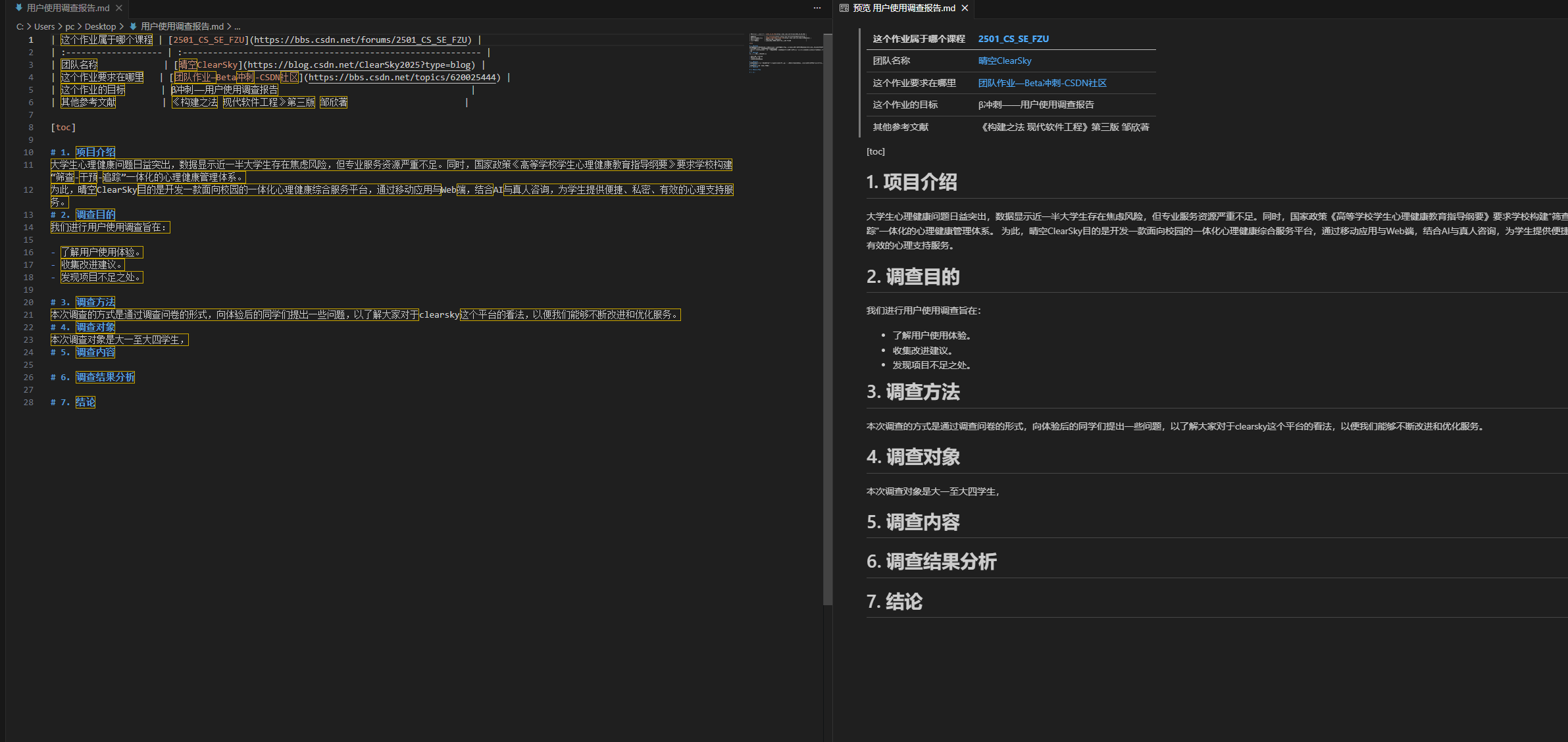The image size is (1568, 742).
Task: Click the line number 28 in the gutter
Action: 28,402
